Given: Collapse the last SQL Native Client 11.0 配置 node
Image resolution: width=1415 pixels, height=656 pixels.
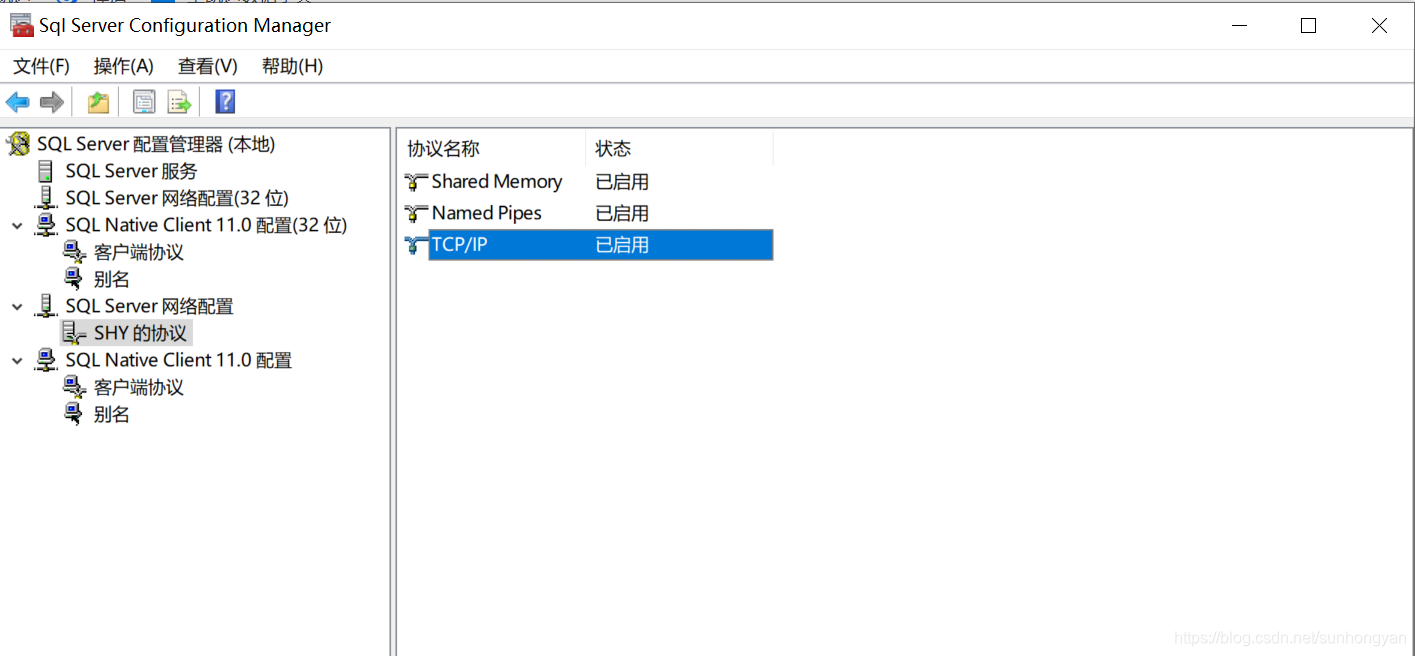Looking at the screenshot, I should [17, 361].
